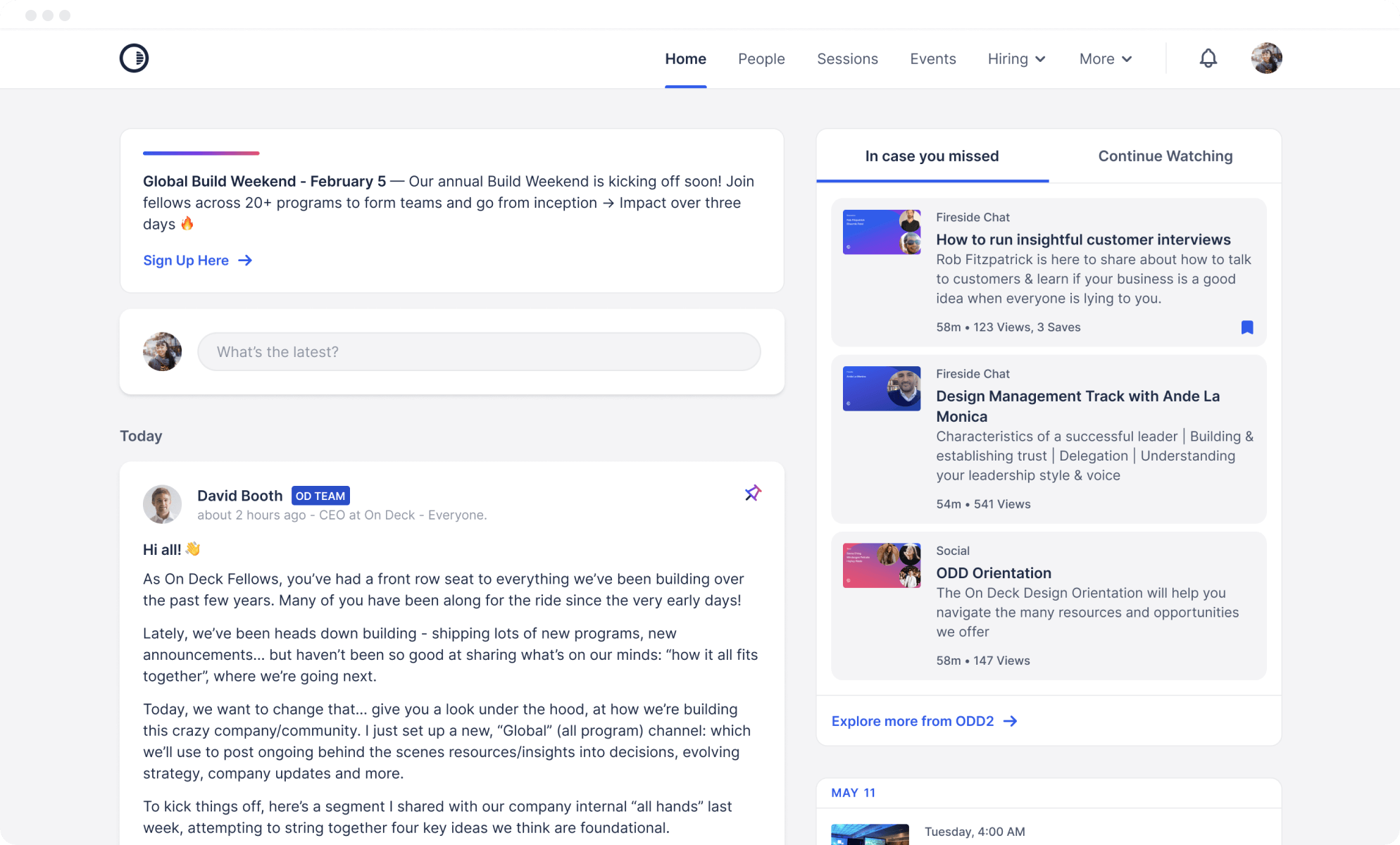Screen dimensions: 1400x845
Task: Expand the More dropdown chevron
Action: click(1127, 59)
